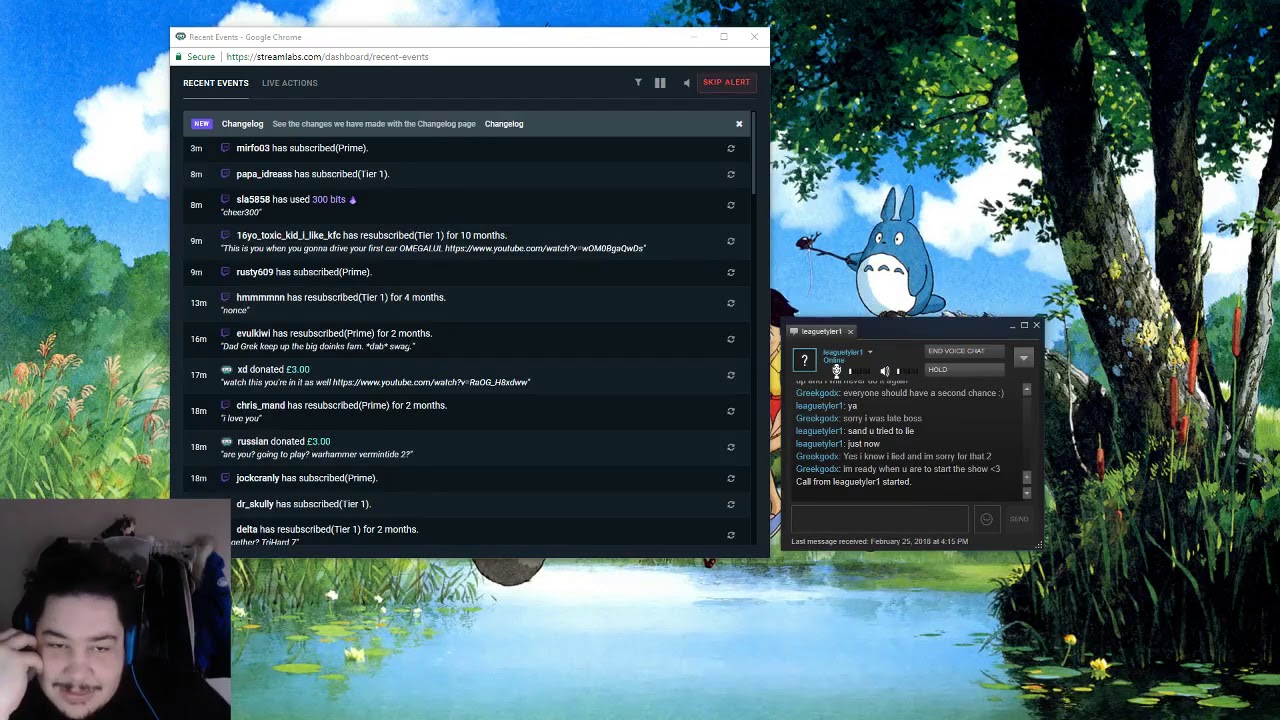Adjust the microphone volume slider
Image resolution: width=1280 pixels, height=720 pixels.
point(860,371)
